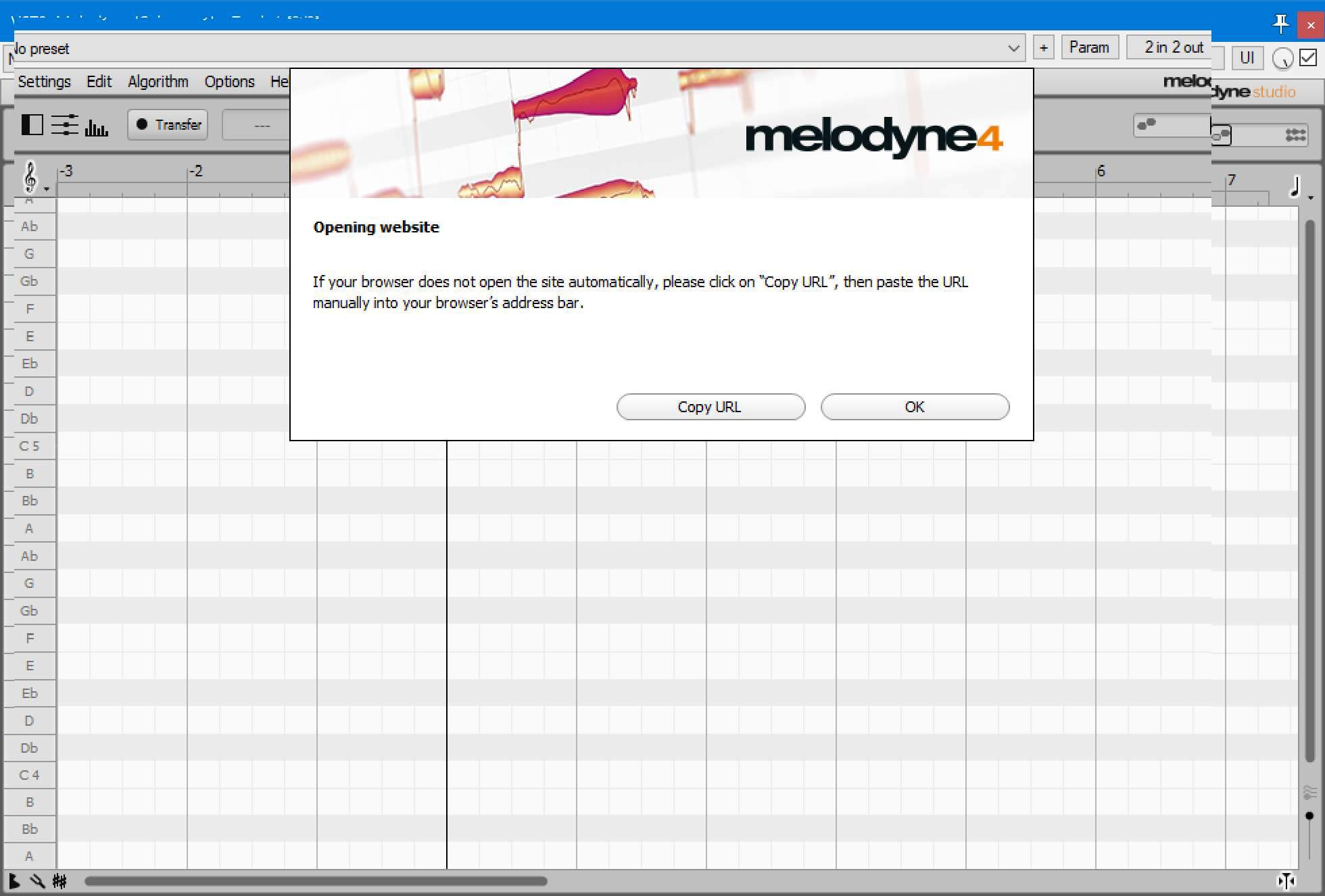Toggle the plugin bypass checkbox
Screen dimensions: 1325x896
(1308, 58)
